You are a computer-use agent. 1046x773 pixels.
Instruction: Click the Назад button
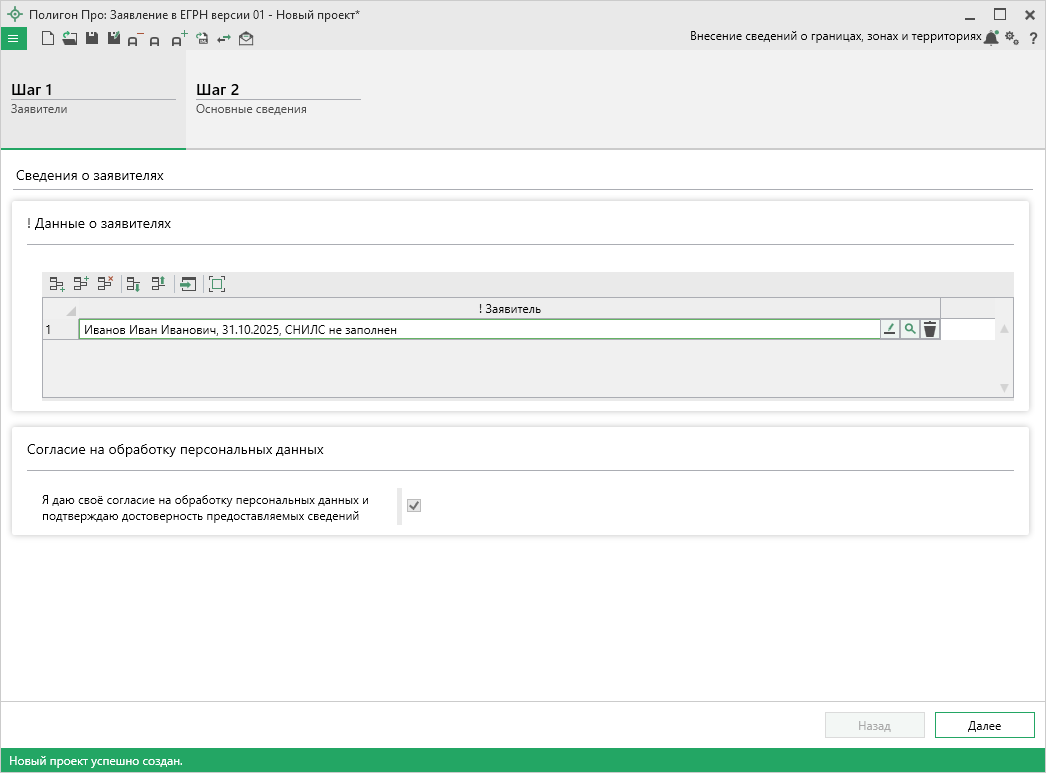click(874, 726)
